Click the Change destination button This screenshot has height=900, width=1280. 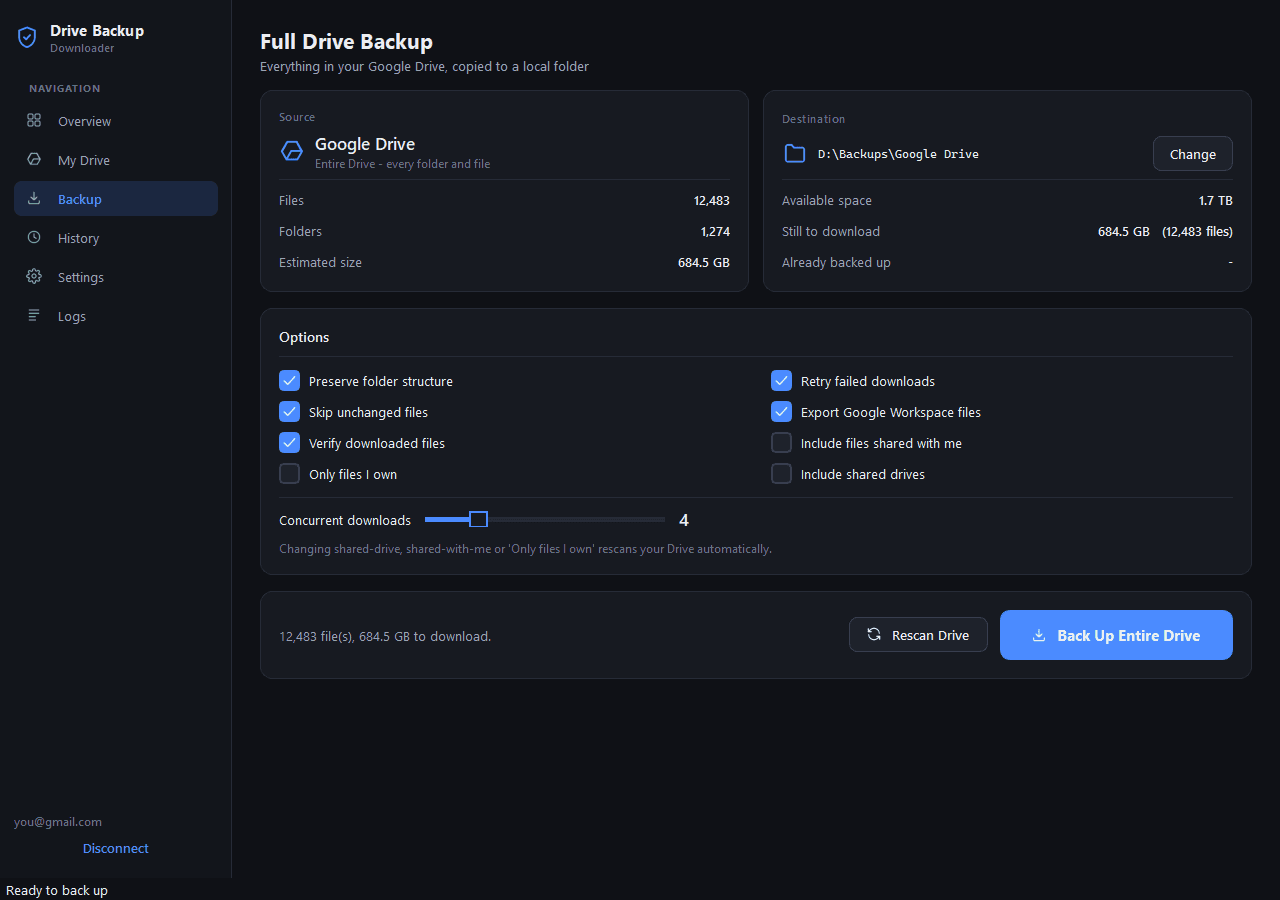(x=1193, y=154)
